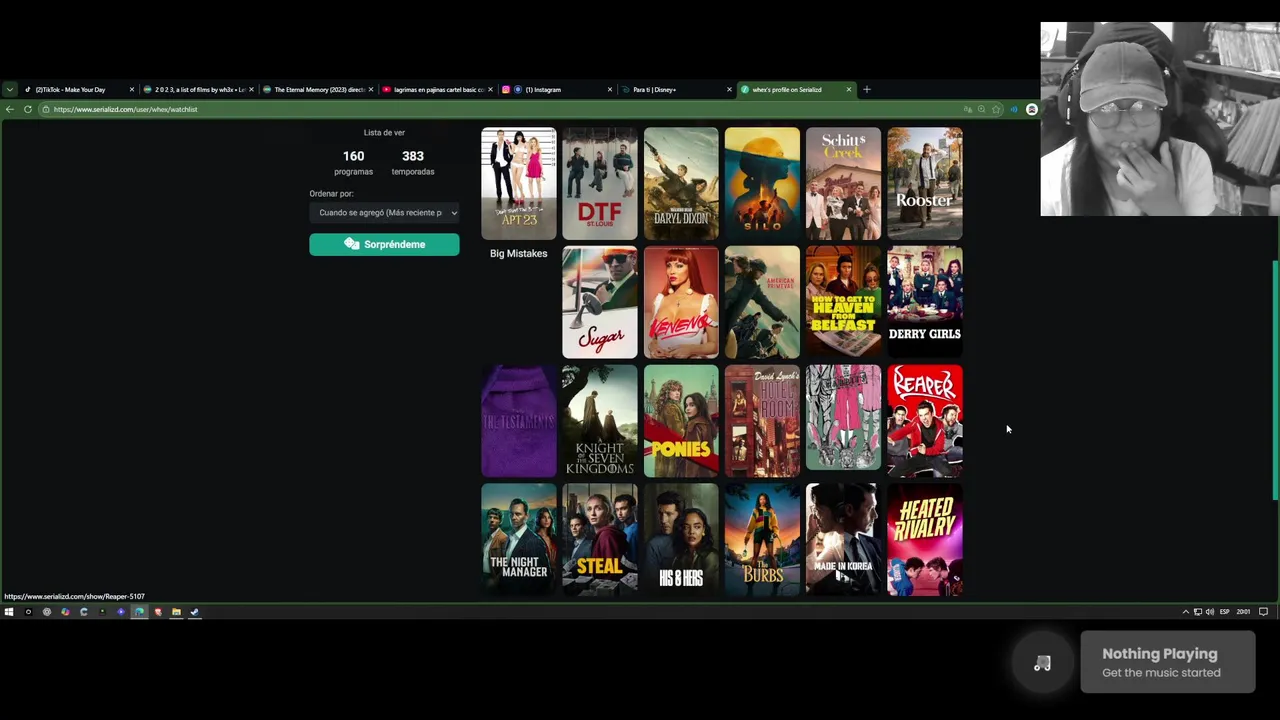Close the Serializd profile tab
1280x720 pixels.
click(849, 90)
